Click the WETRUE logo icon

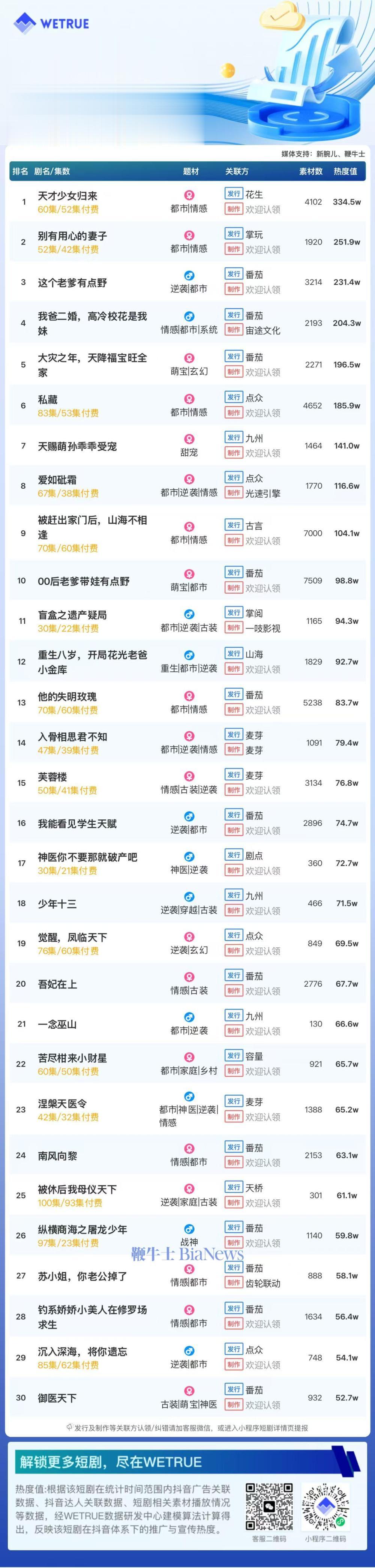[24, 24]
